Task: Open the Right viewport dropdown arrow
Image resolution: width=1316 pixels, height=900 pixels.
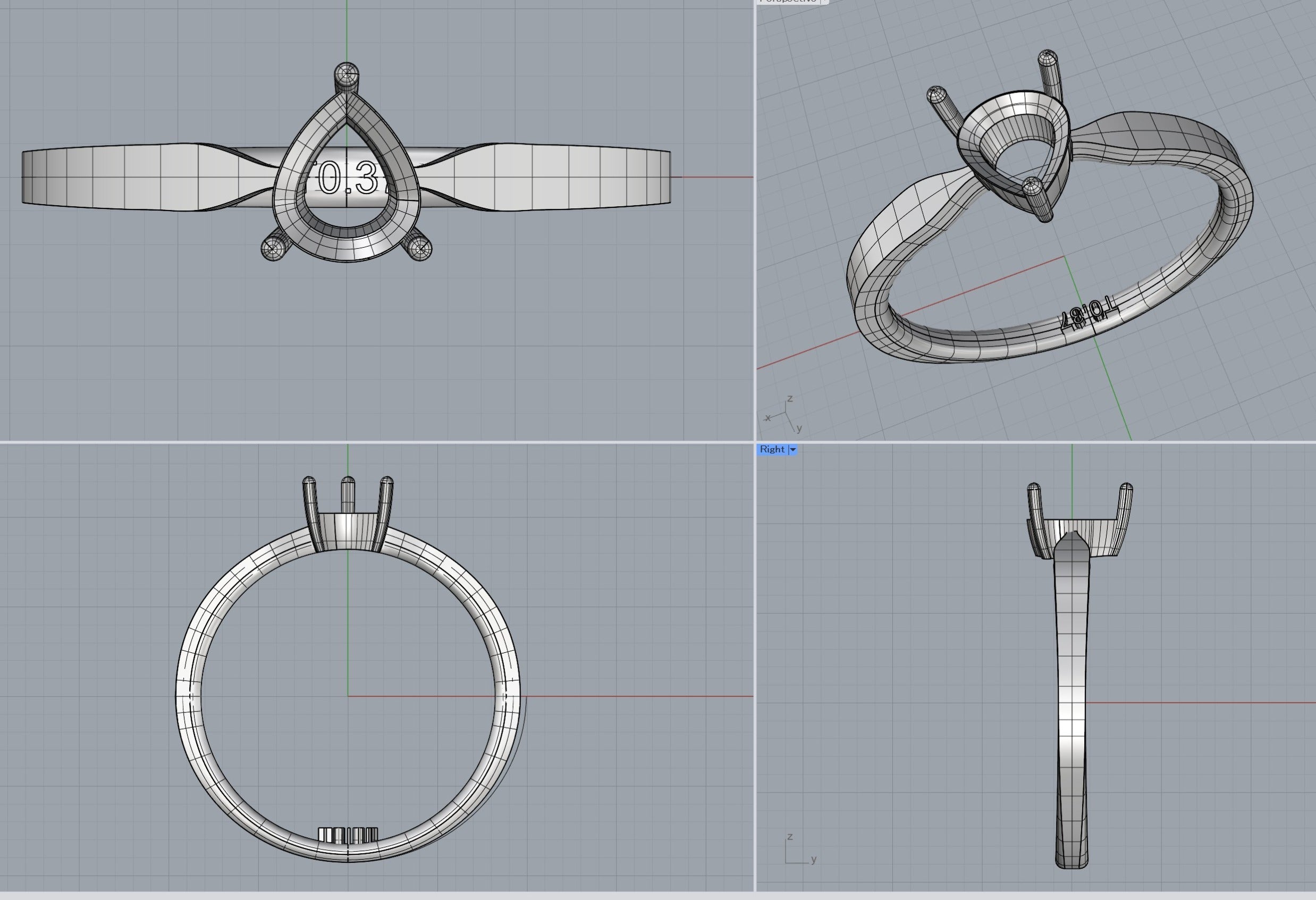Action: pyautogui.click(x=793, y=450)
